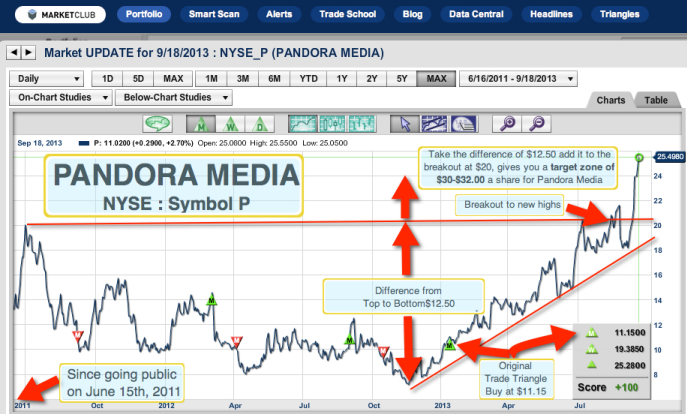Image resolution: width=687 pixels, height=414 pixels.
Task: Select the 1Y range button
Action: pos(342,79)
